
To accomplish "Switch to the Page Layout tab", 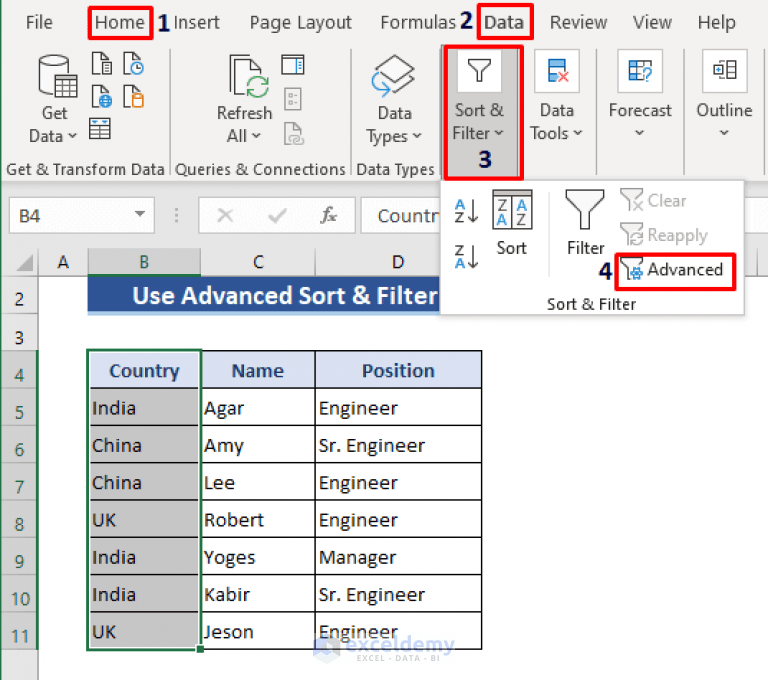I will click(x=300, y=23).
